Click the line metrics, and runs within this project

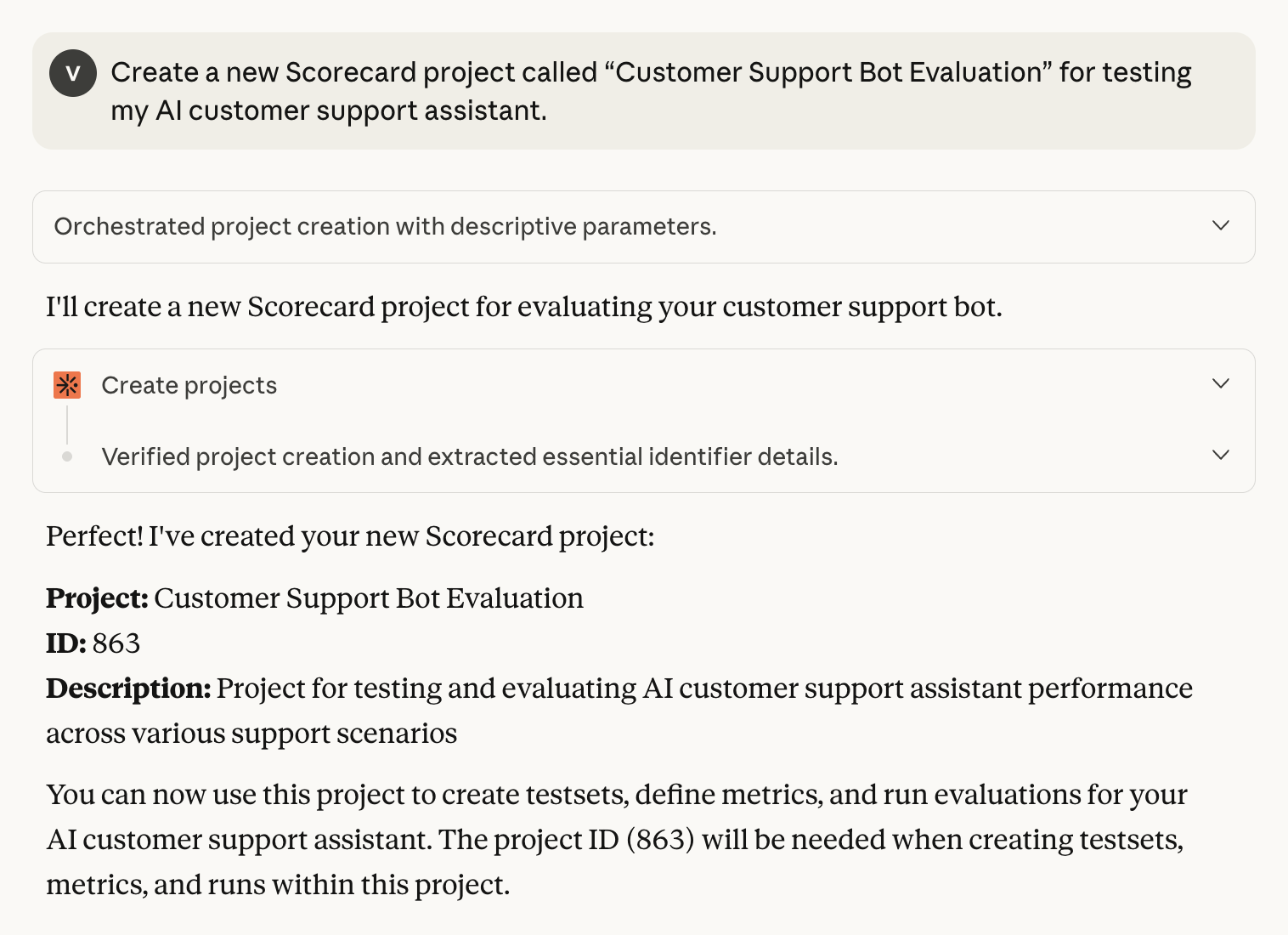(278, 885)
